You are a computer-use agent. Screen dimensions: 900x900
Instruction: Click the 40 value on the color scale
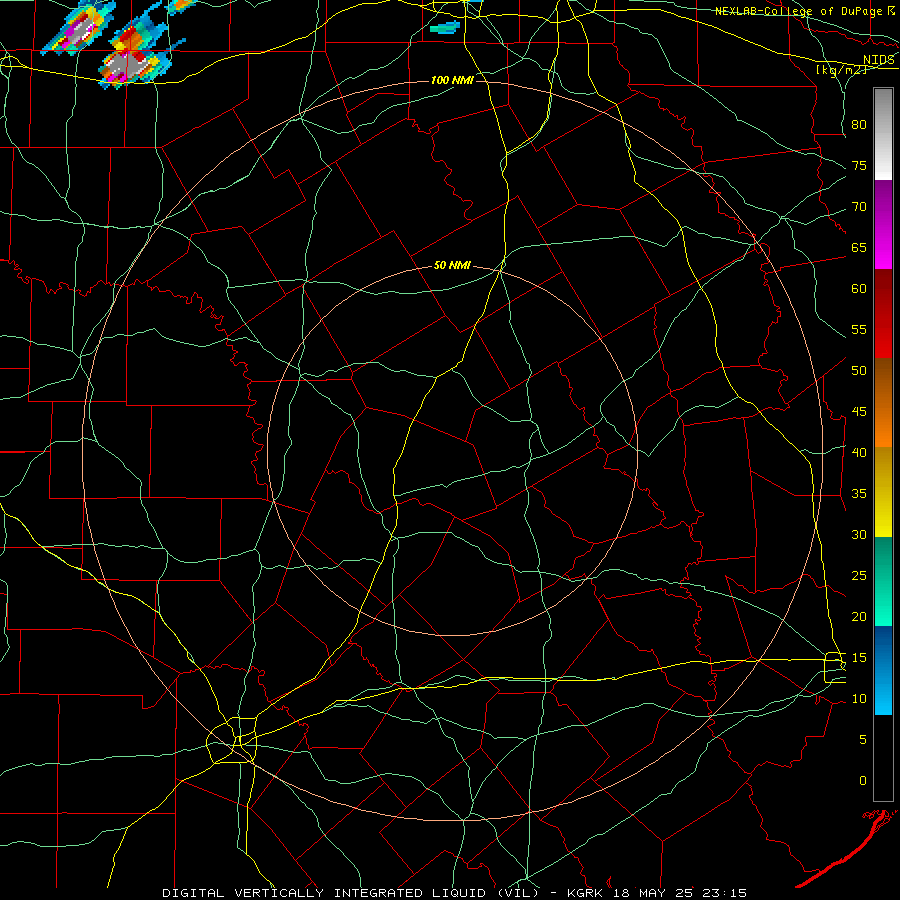tap(859, 452)
